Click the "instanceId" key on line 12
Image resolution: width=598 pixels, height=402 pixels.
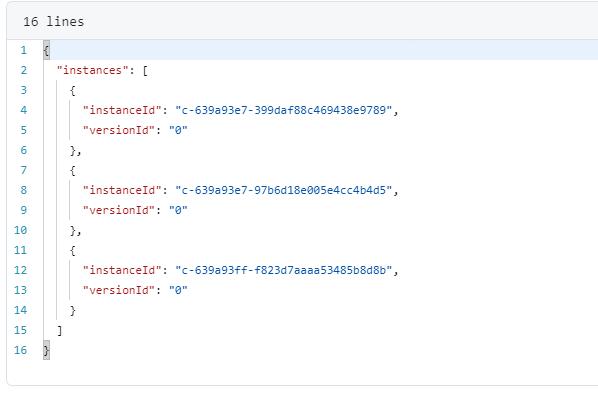click(119, 270)
